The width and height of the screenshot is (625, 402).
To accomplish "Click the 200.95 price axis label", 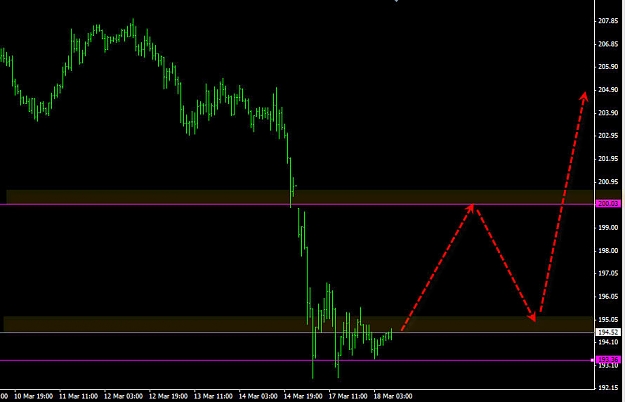I will [608, 182].
